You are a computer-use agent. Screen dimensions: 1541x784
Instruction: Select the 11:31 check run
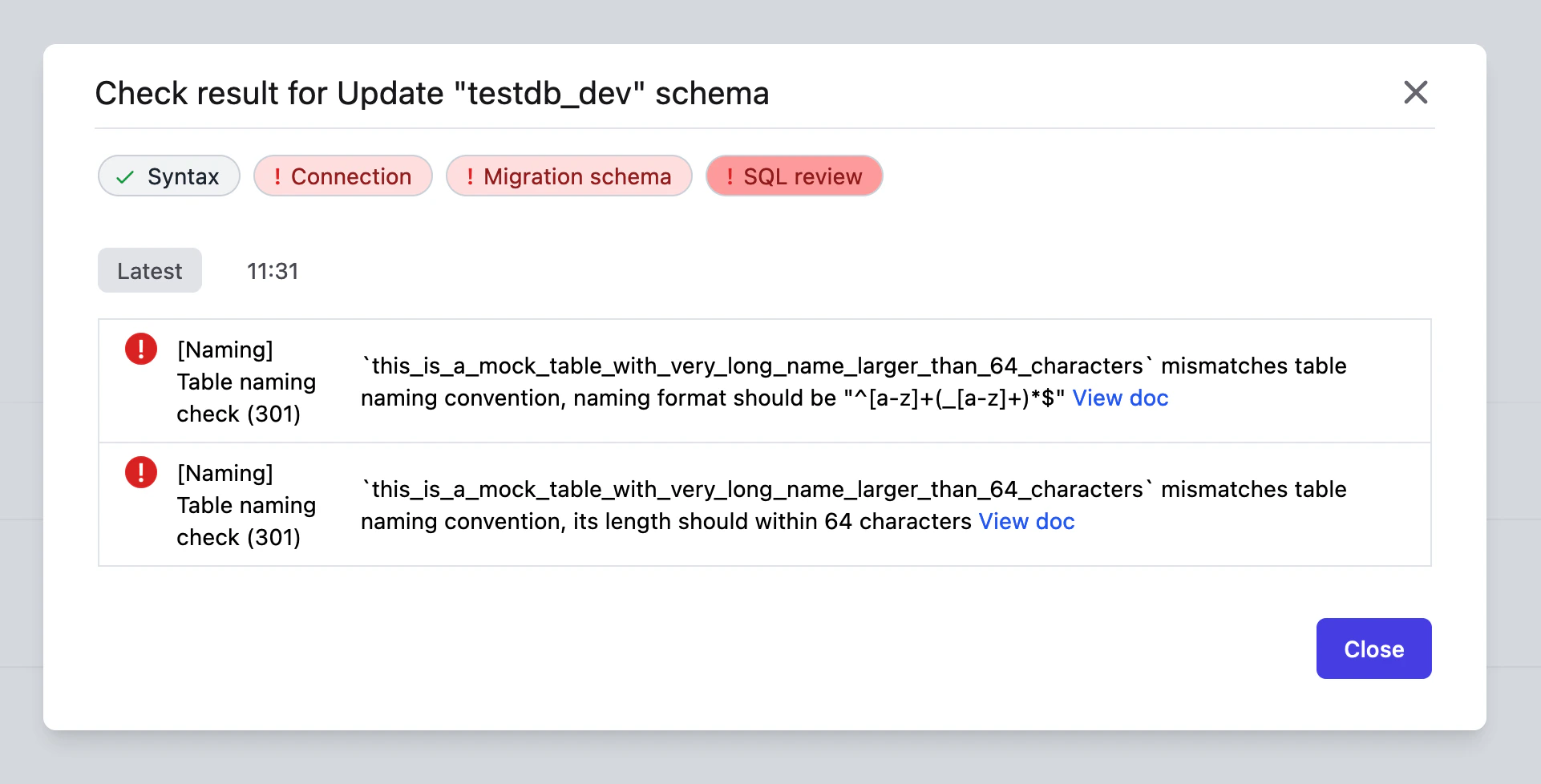click(x=273, y=271)
